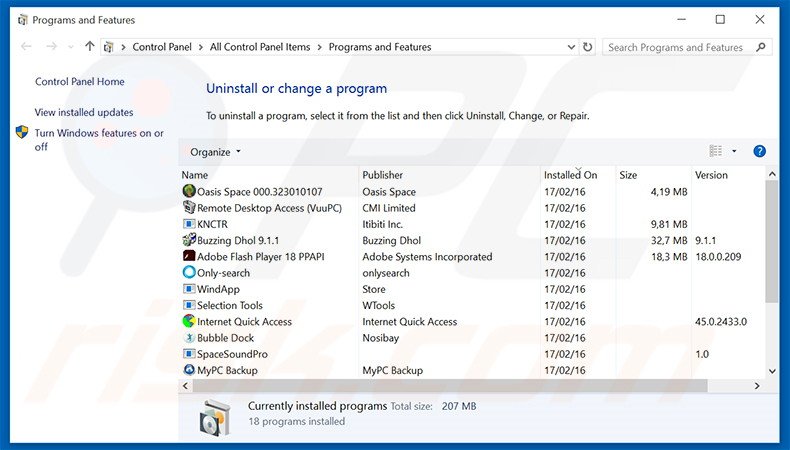Image resolution: width=790 pixels, height=450 pixels.
Task: Expand chevron after All Control Panel Items
Action: [319, 47]
